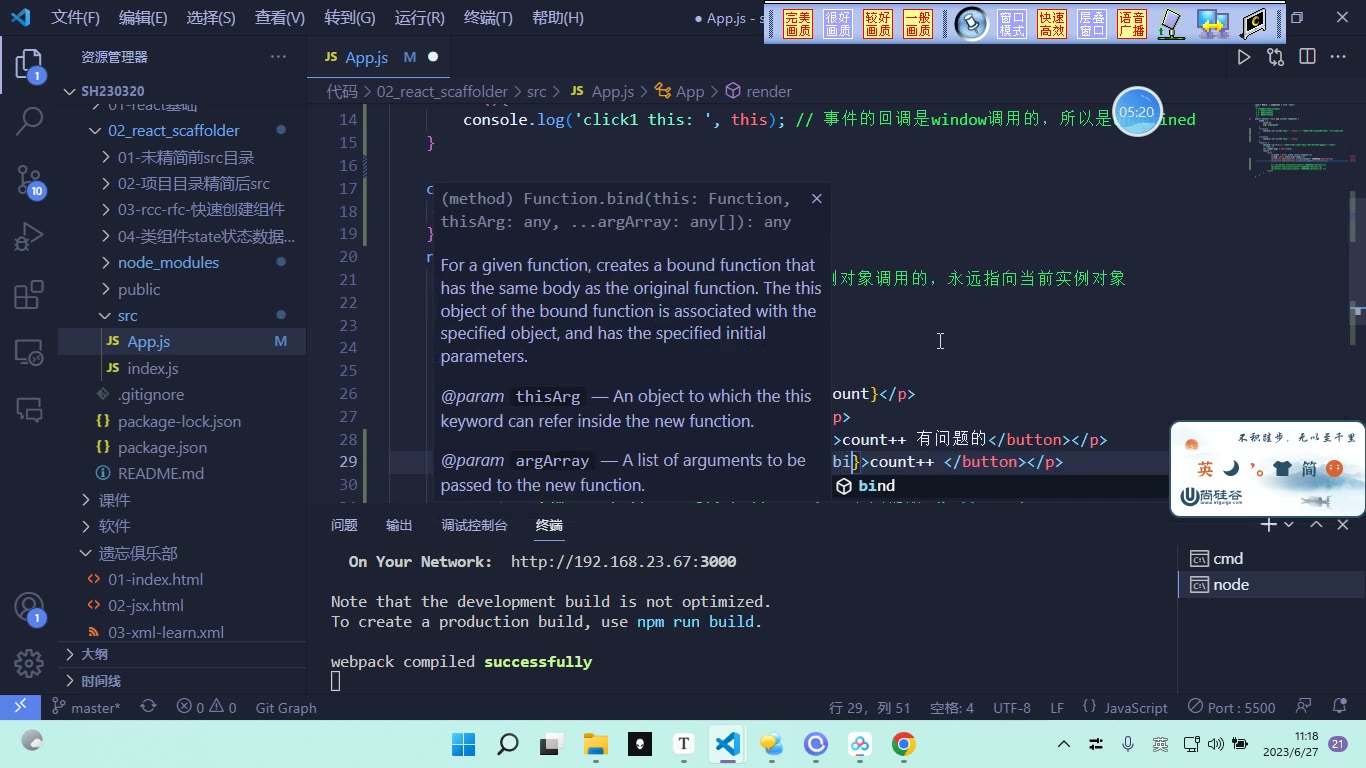Open the Manage gear in activity bar

coord(29,662)
